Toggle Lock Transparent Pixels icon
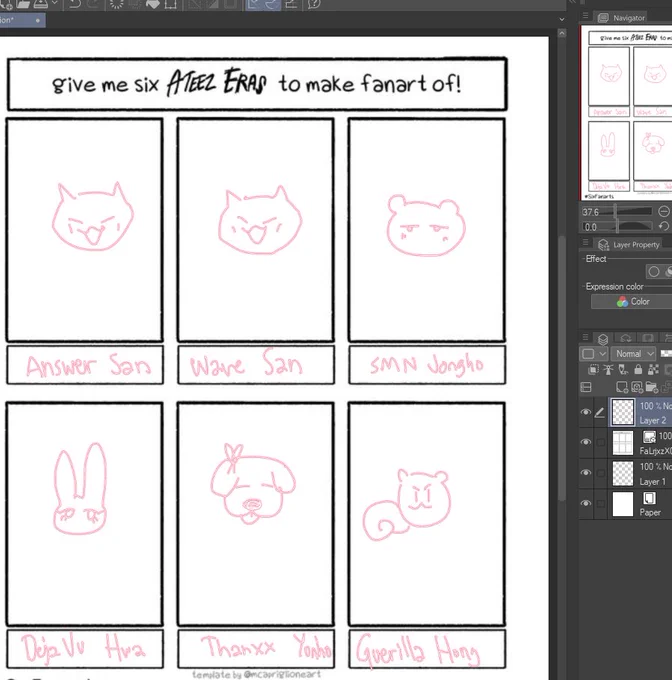Viewport: 672px width, 680px height. pos(653,369)
